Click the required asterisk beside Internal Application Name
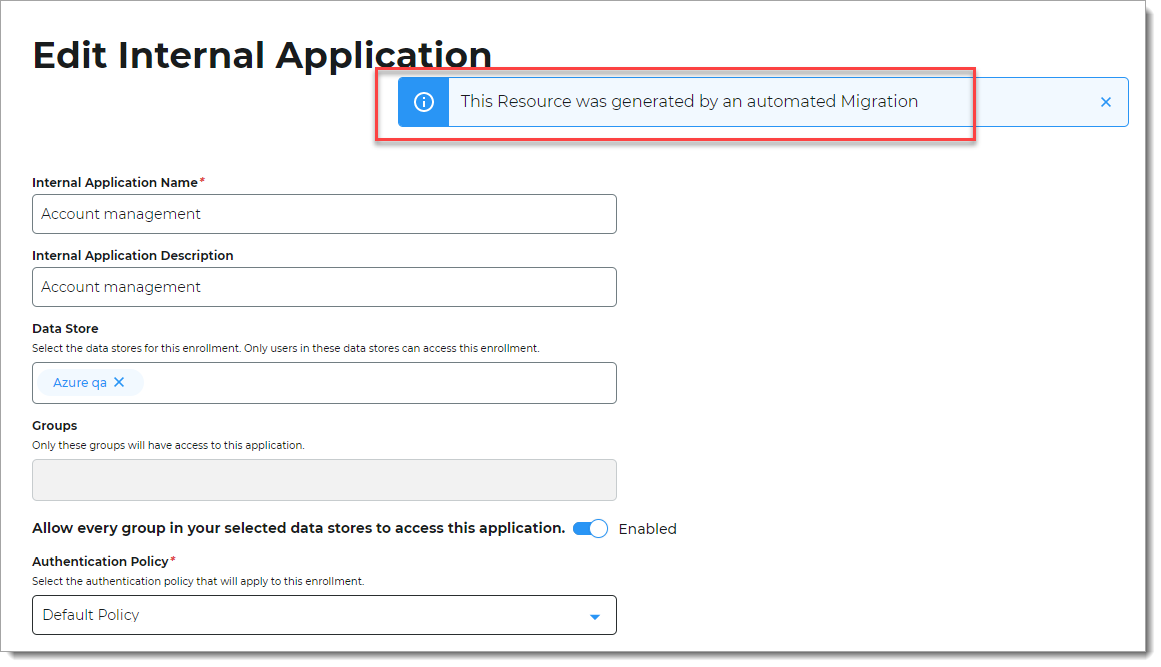Screen dimensions: 1161x667 point(203,178)
